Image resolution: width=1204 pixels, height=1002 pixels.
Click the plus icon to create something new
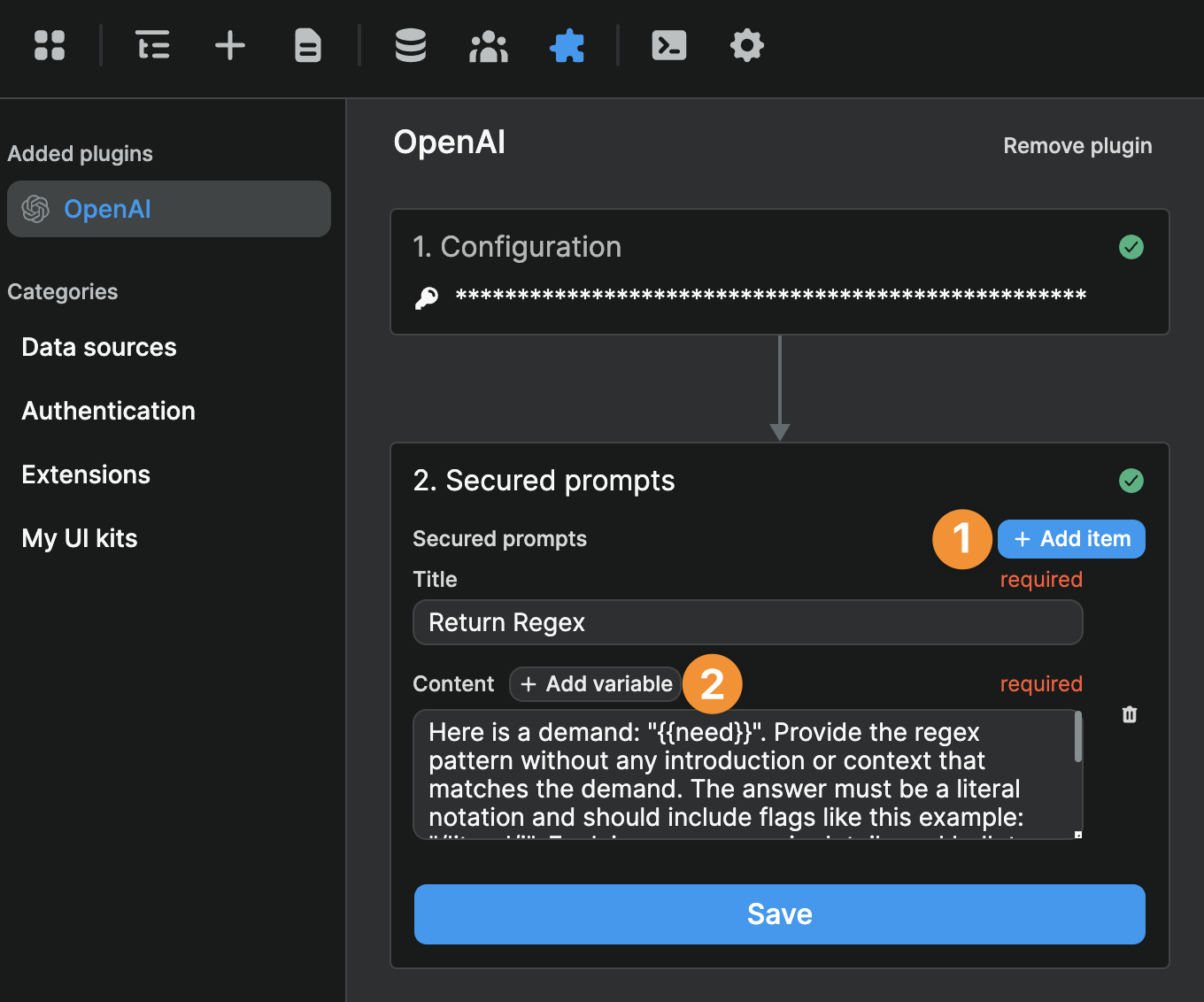[x=230, y=46]
